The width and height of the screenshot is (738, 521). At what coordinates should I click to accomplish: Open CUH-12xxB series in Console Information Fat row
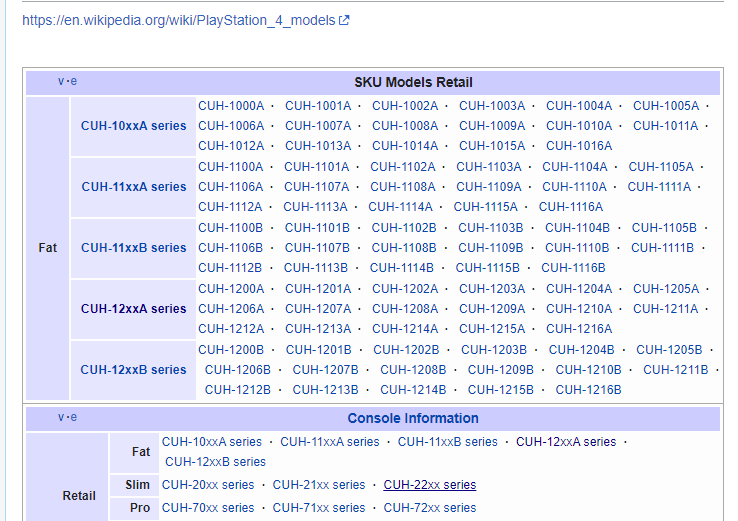(216, 462)
